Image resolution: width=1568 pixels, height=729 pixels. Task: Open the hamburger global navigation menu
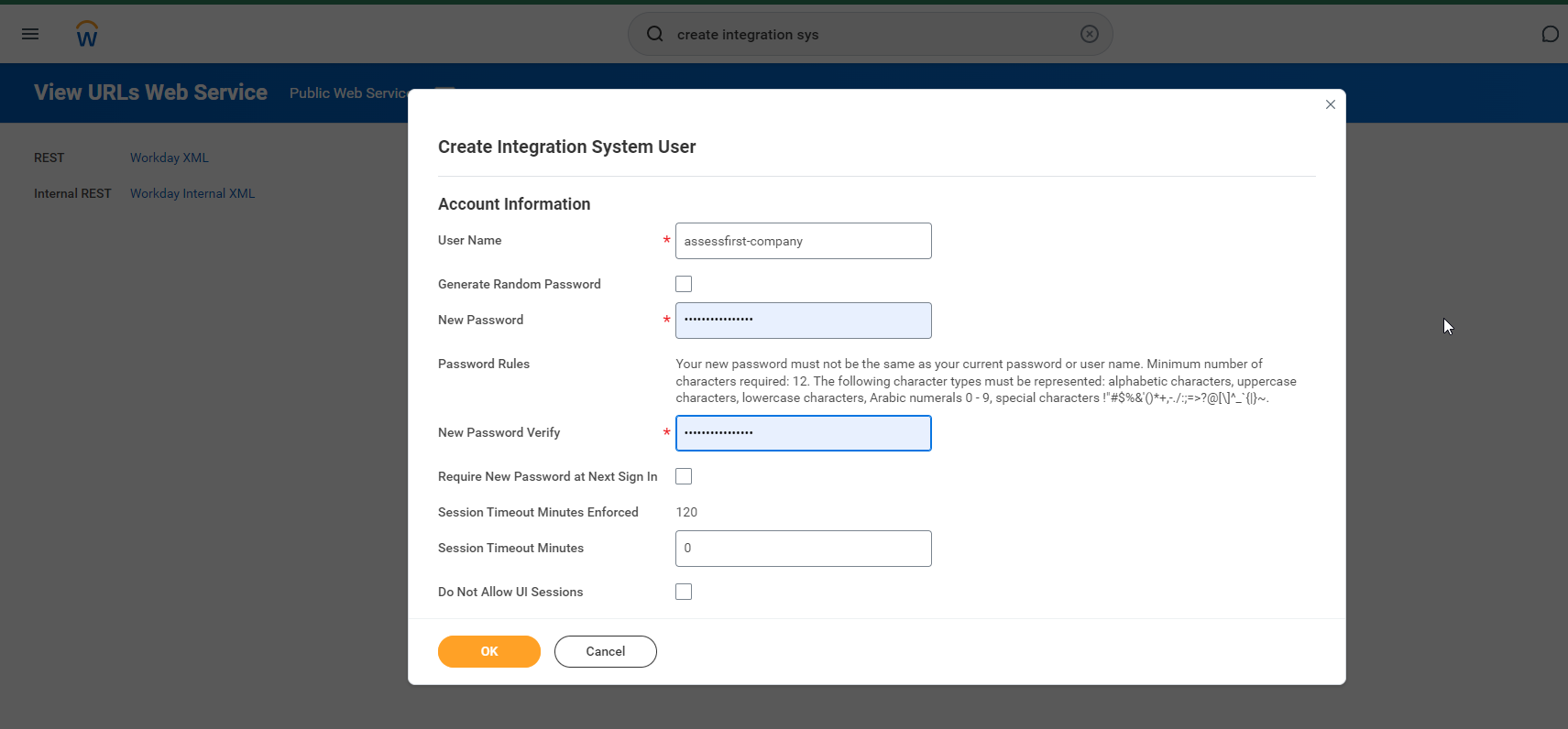30,34
